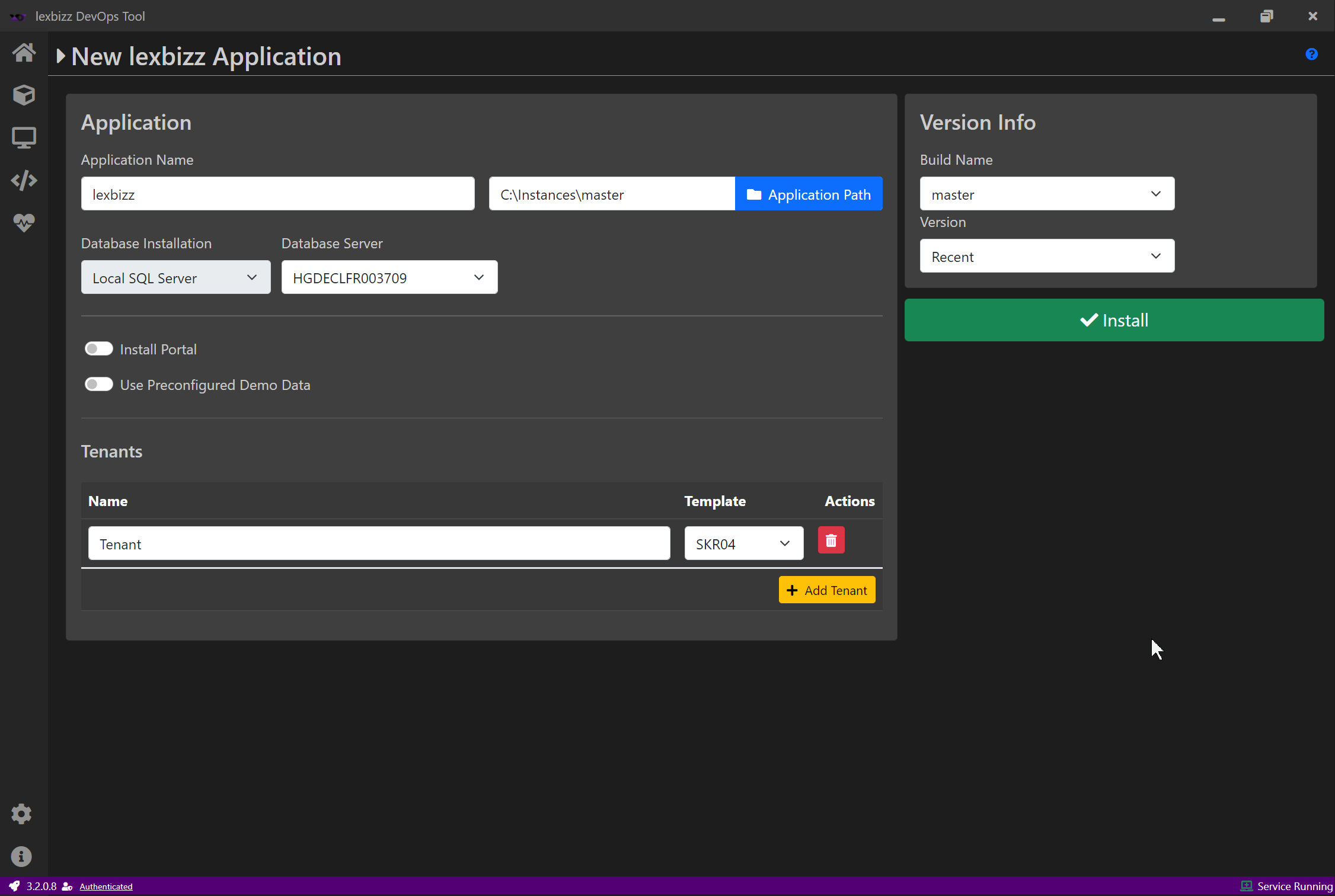Toggle Use Preconfigured Demo Data
Viewport: 1335px width, 896px height.
(98, 384)
